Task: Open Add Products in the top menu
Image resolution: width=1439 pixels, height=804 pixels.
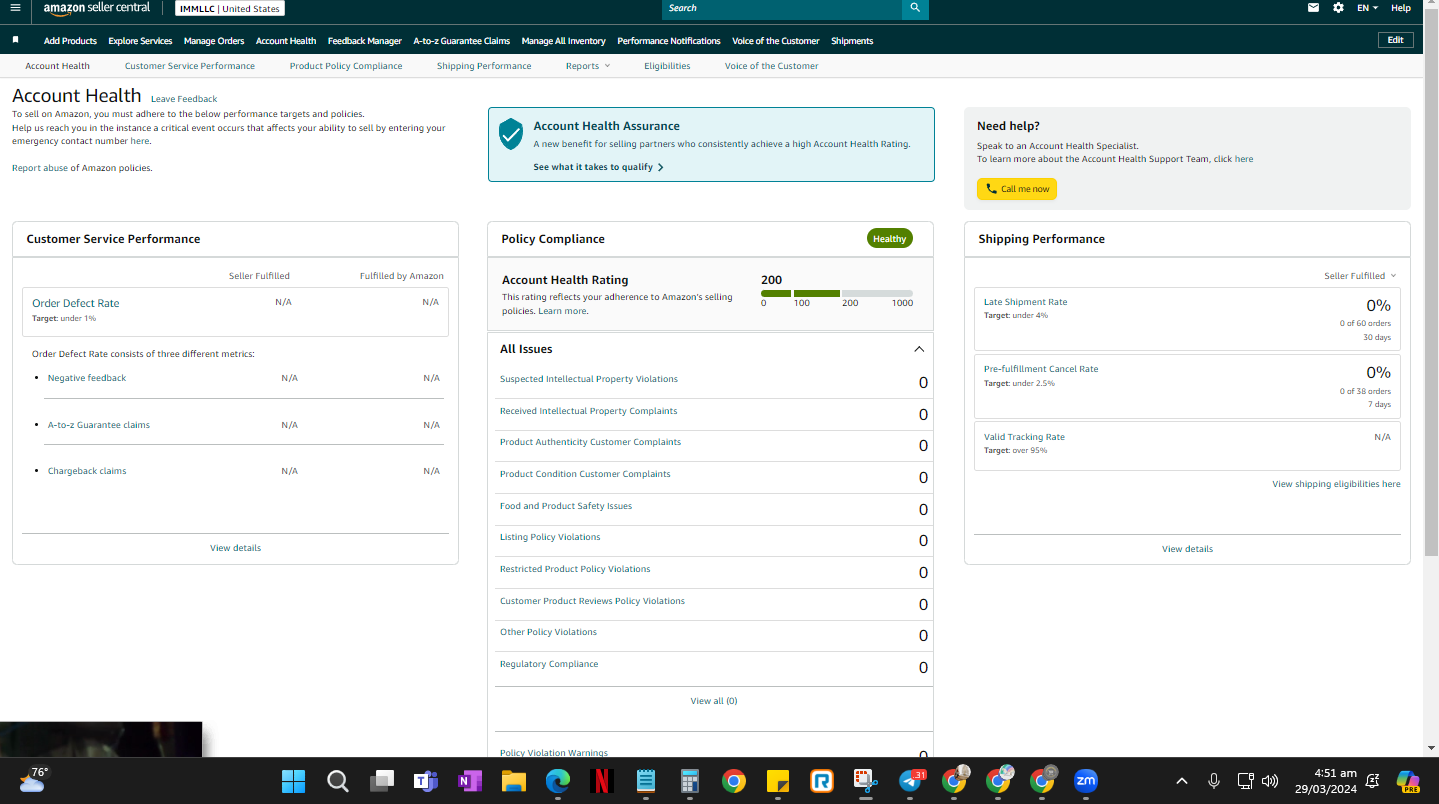Action: pyautogui.click(x=70, y=41)
